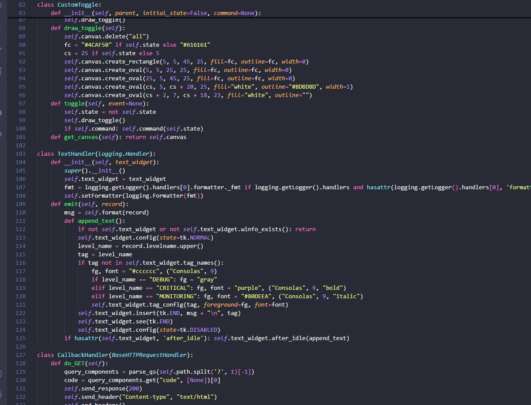Click the canvas.delete("all") statement
This screenshot has height=405, width=531.
click(x=106, y=37)
